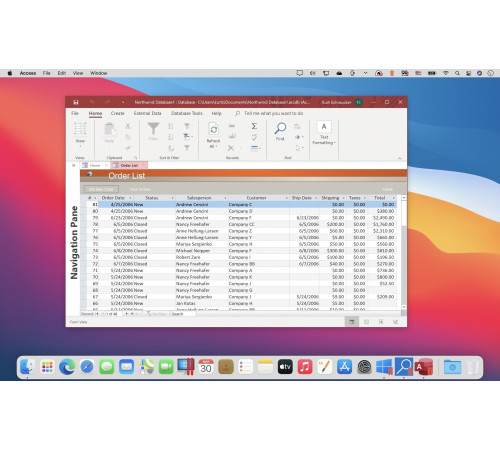Click first record navigation button

click(x=97, y=314)
